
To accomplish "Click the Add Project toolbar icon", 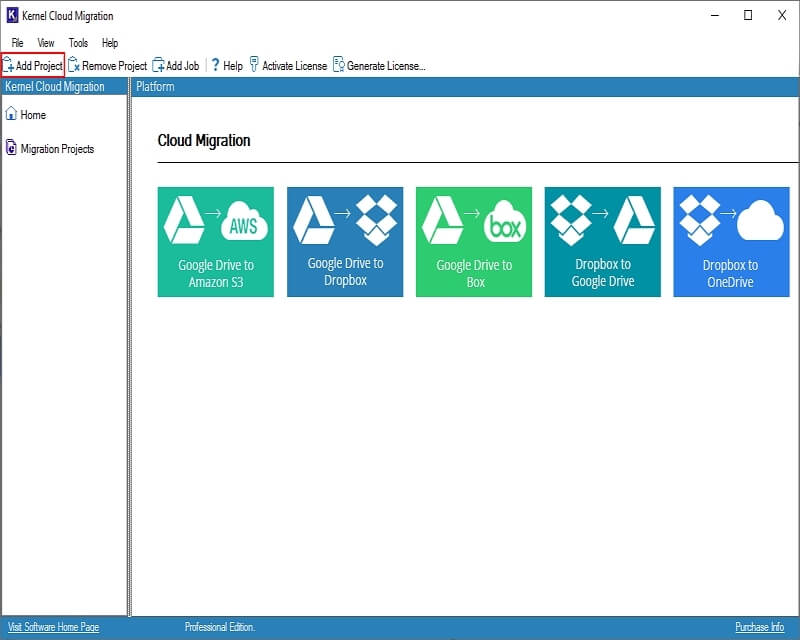I will pos(8,65).
